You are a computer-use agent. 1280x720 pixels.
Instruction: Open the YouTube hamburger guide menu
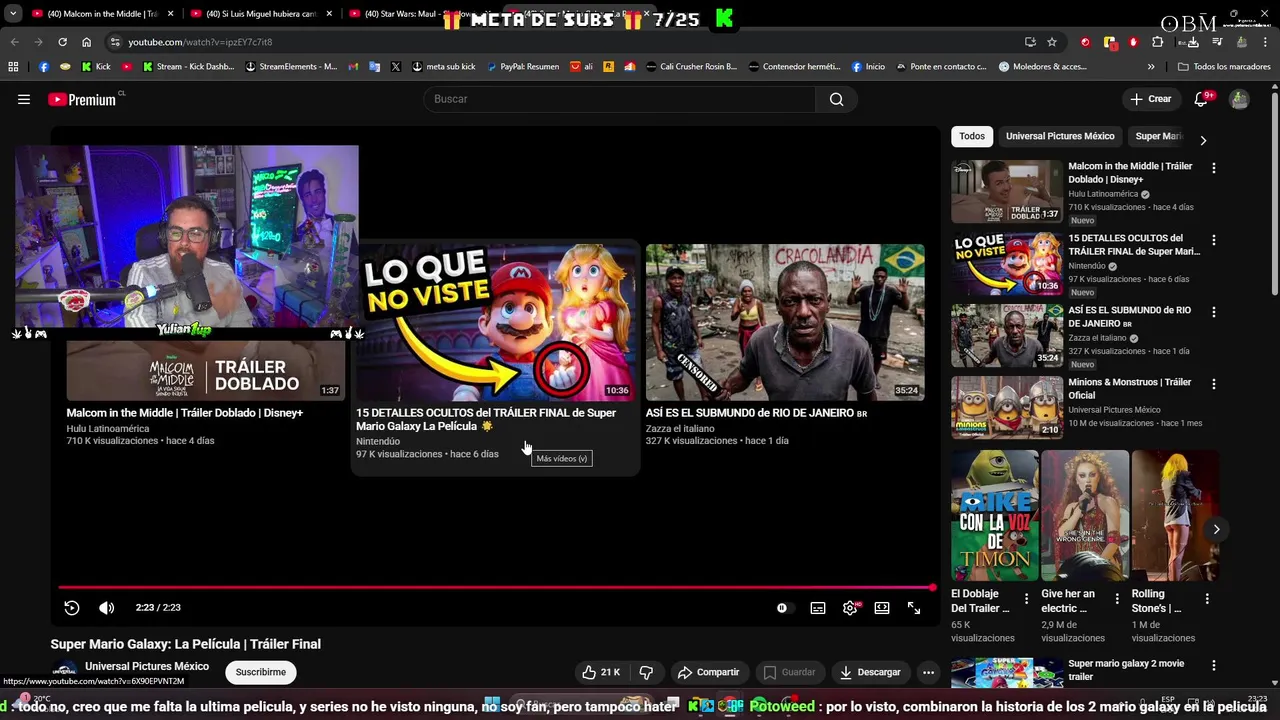[x=24, y=99]
